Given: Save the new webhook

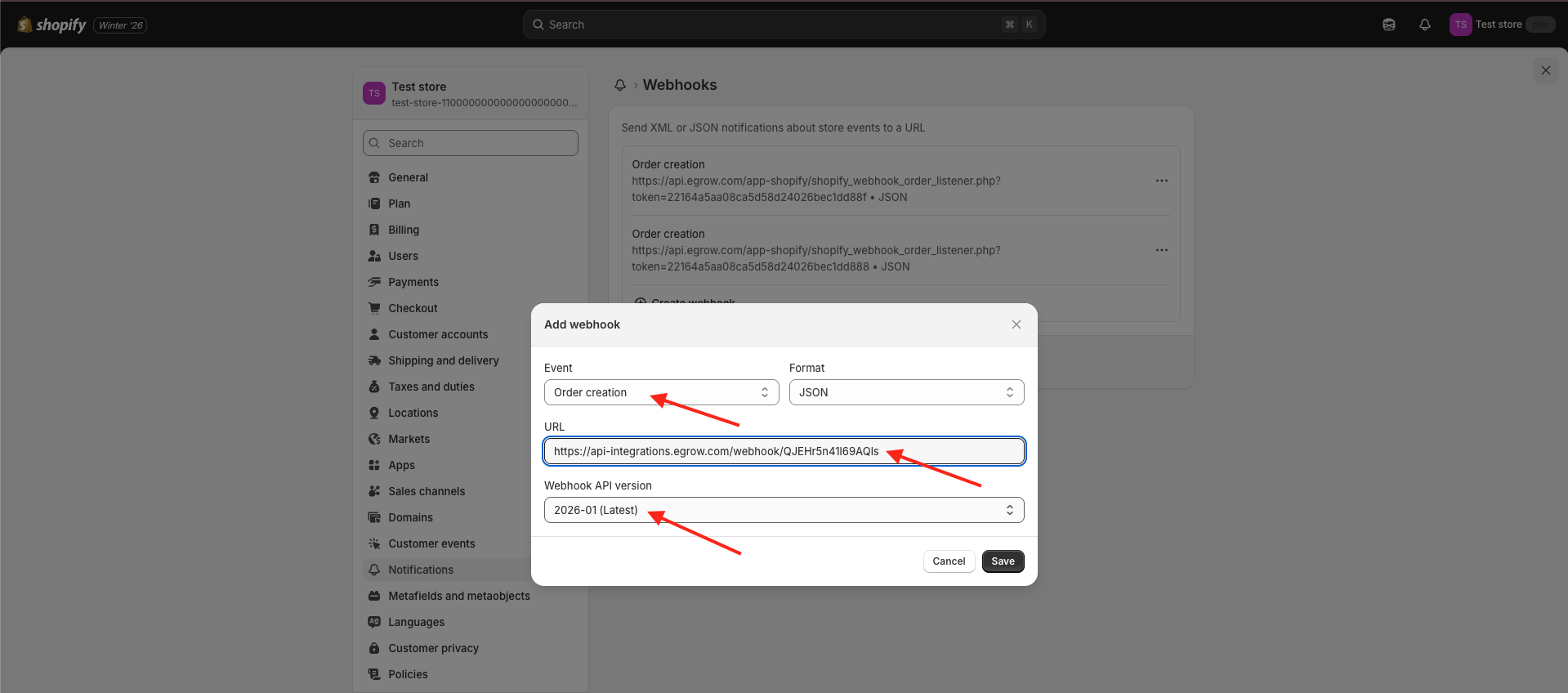Looking at the screenshot, I should click(1003, 561).
